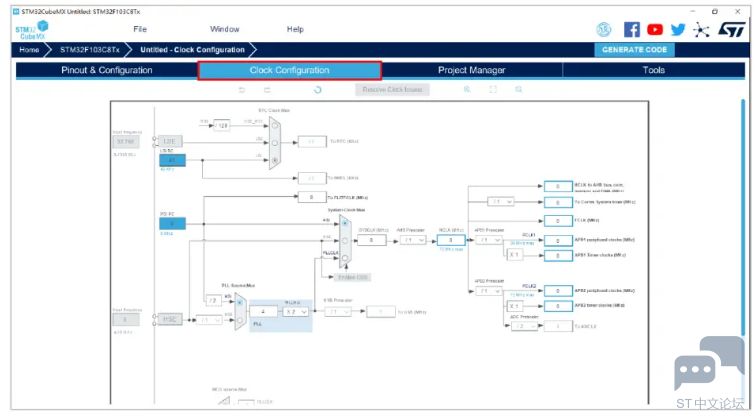Click the FCLK (MHz) value box
This screenshot has height=419, width=753.
click(x=558, y=221)
